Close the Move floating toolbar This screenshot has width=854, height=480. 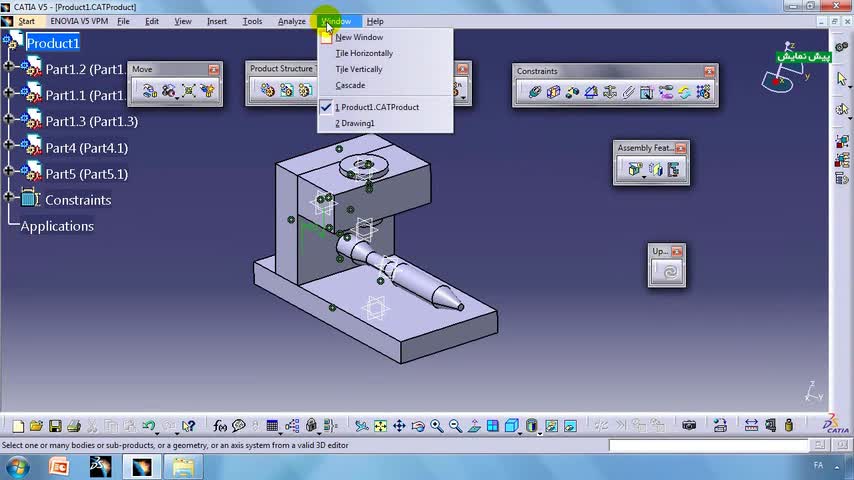pos(214,70)
